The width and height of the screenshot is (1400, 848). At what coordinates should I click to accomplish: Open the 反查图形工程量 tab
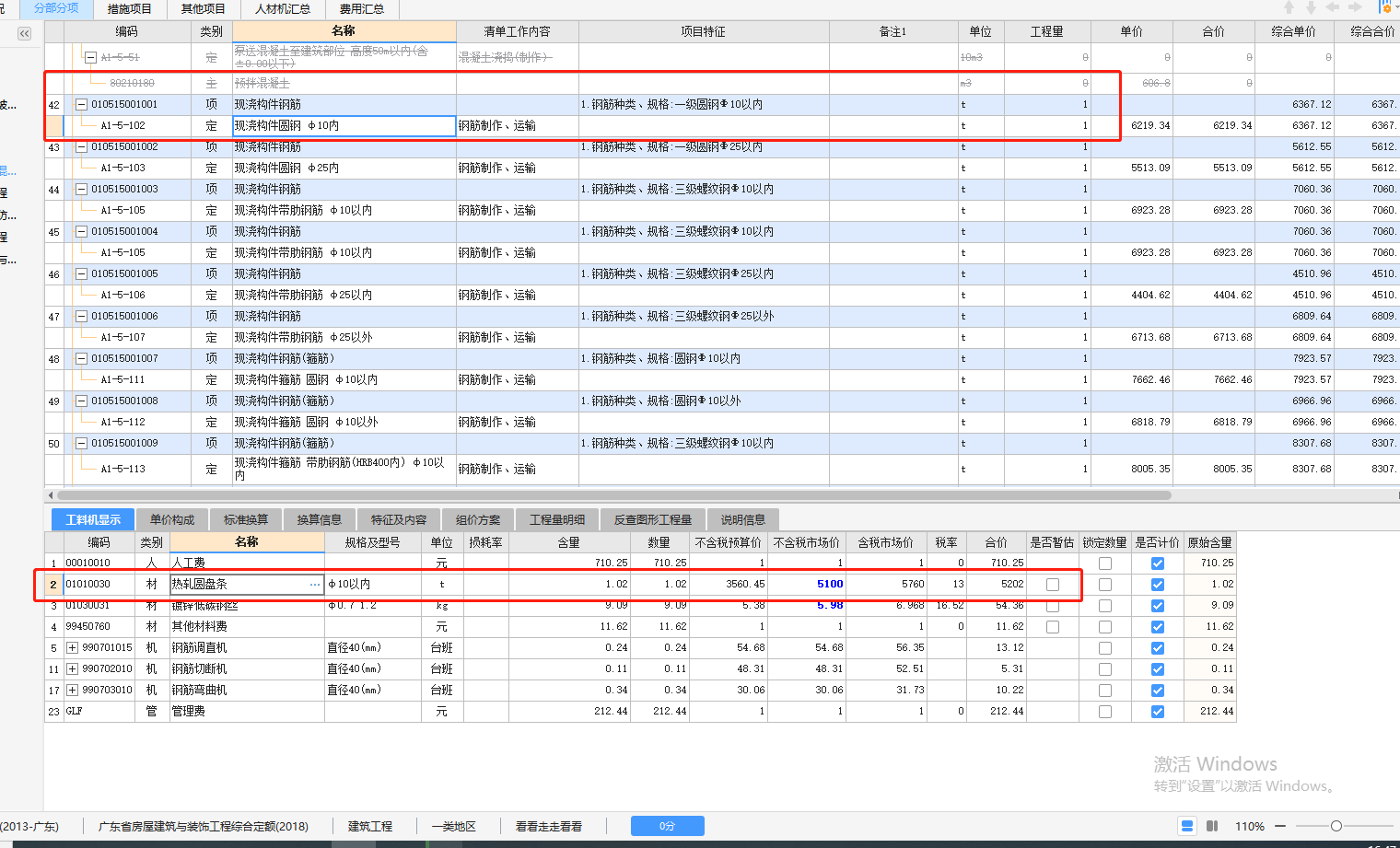coord(653,519)
